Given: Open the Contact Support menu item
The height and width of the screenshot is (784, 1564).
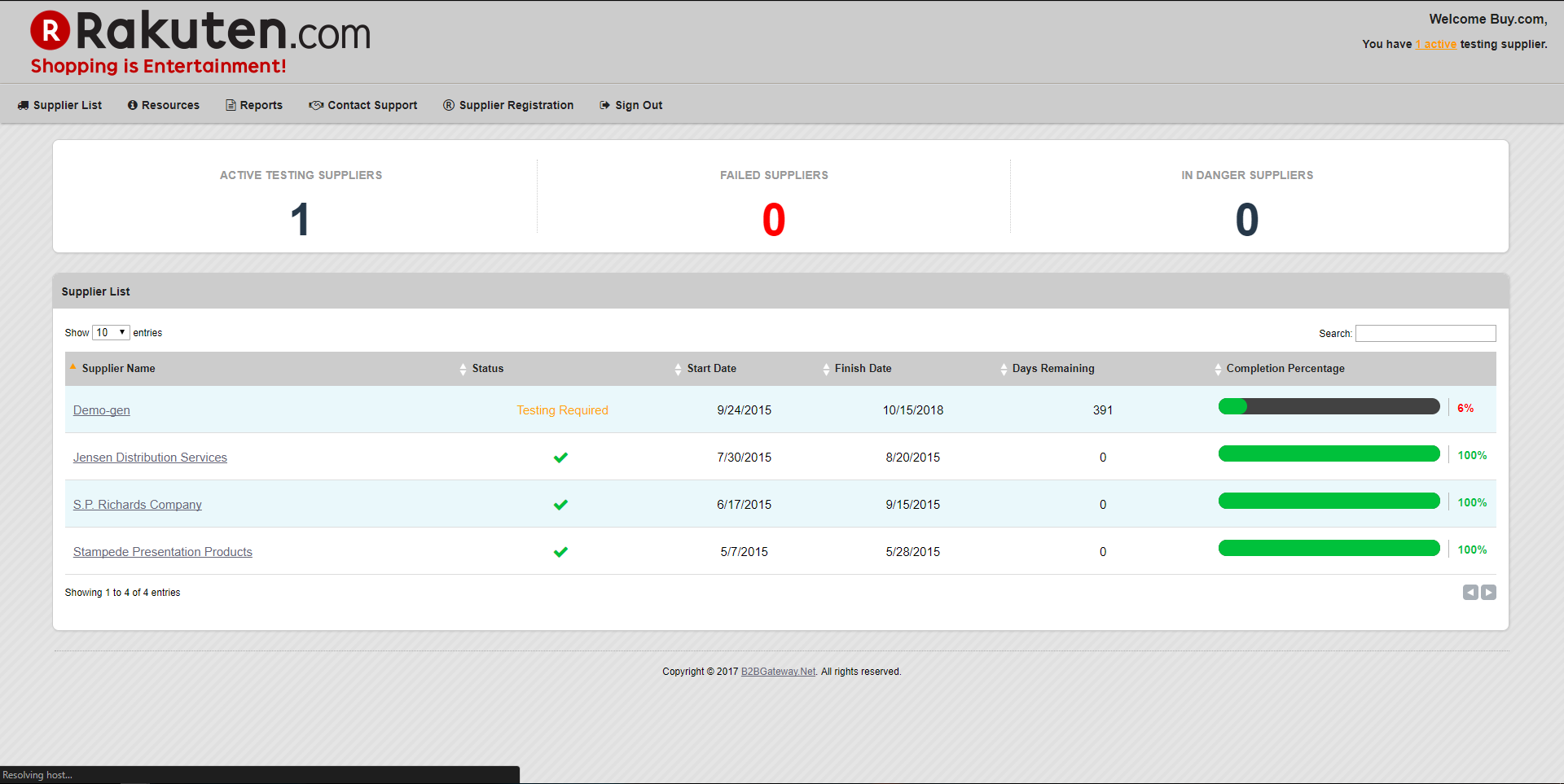Looking at the screenshot, I should pos(363,105).
